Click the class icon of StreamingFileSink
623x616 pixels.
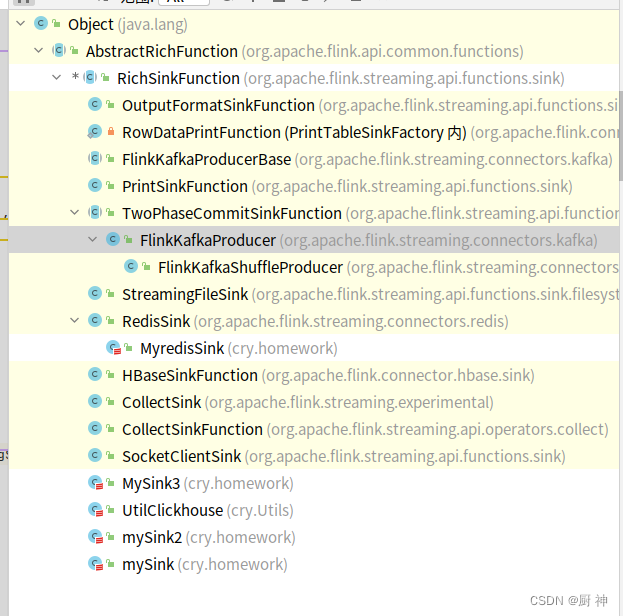point(95,293)
